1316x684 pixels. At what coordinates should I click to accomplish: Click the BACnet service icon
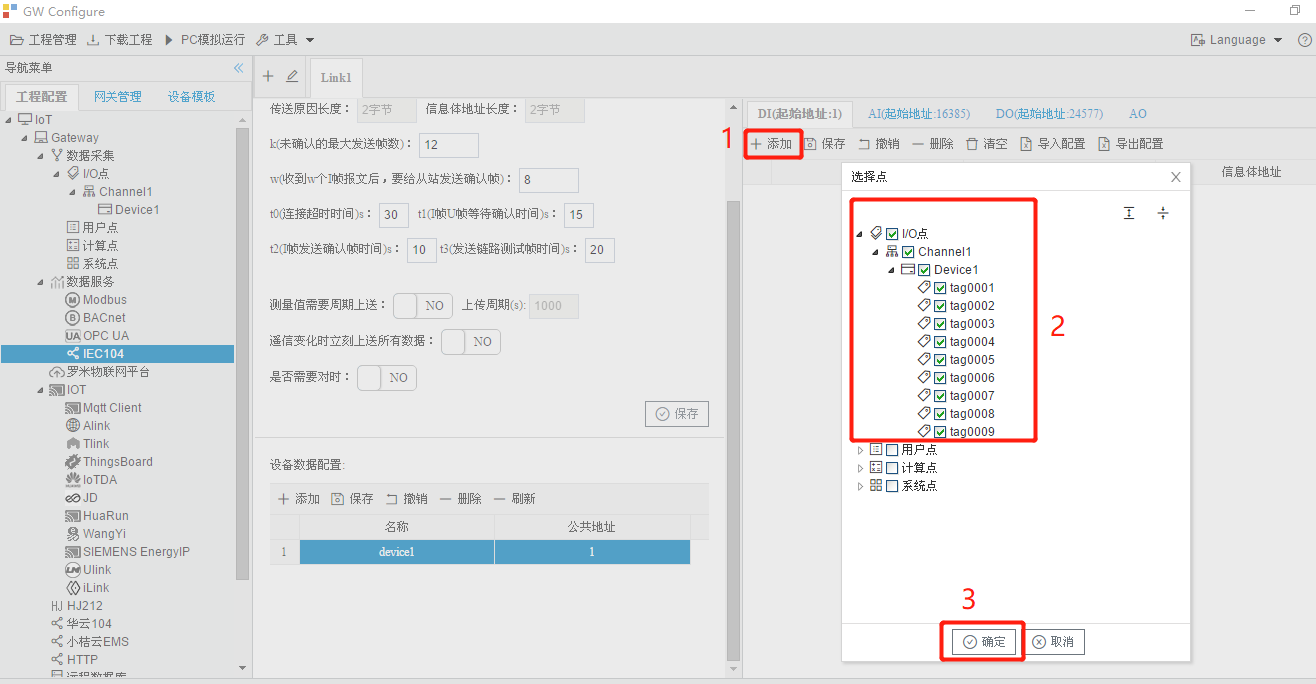pyautogui.click(x=72, y=318)
